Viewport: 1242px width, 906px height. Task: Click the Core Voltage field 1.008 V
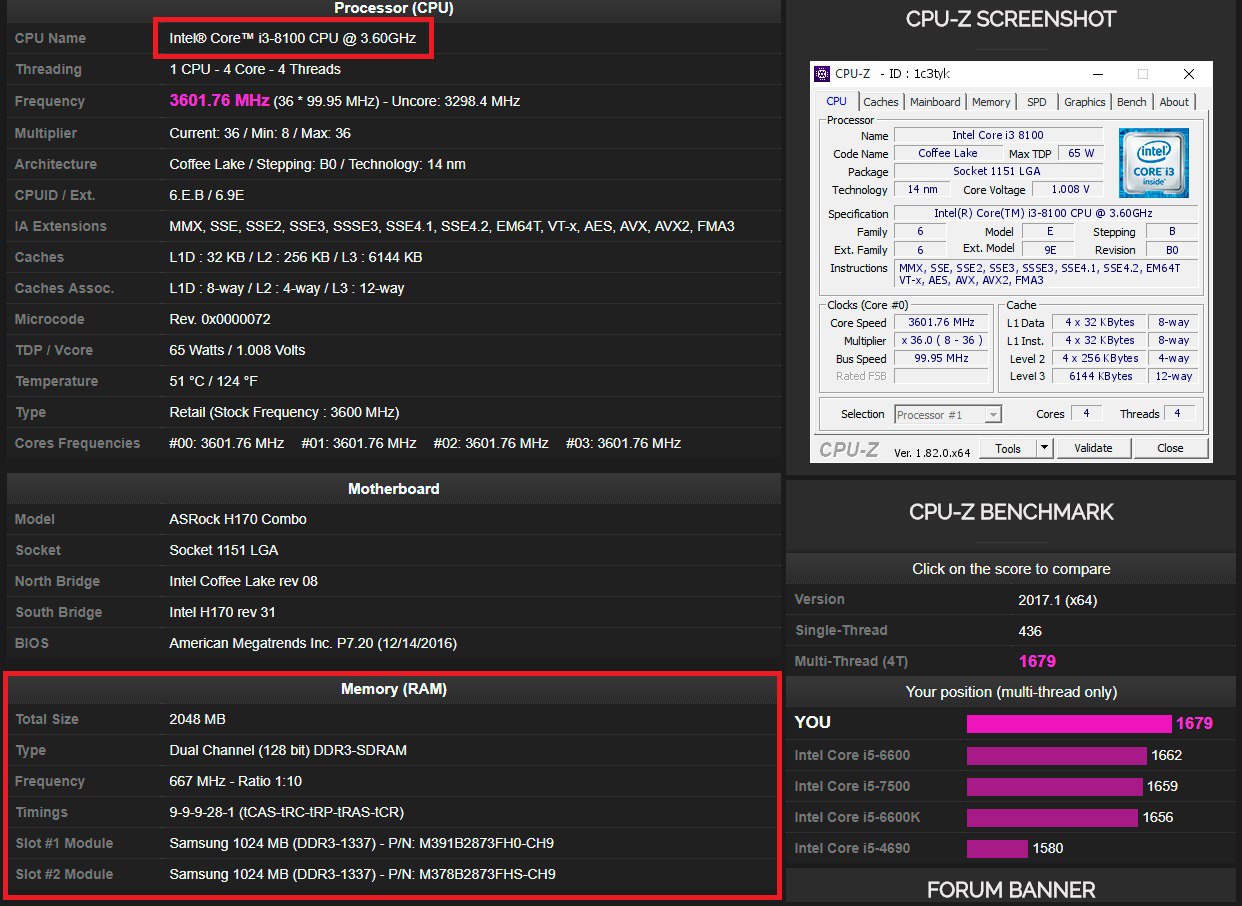point(1067,189)
